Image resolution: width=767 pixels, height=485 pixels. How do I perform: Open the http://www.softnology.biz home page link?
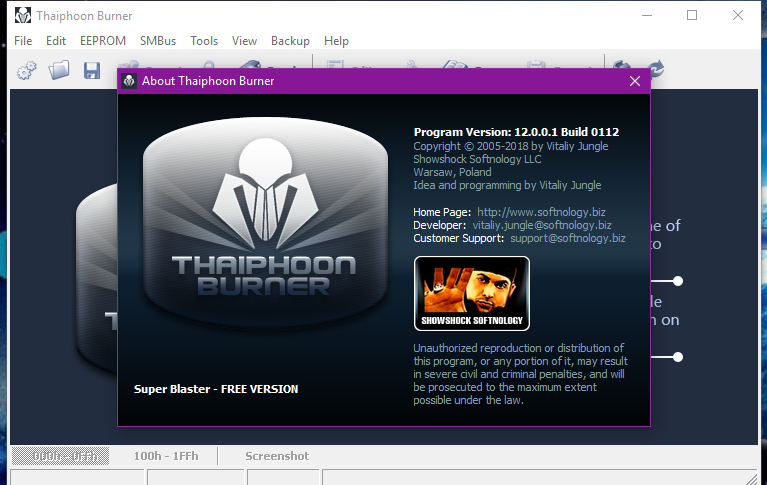pos(541,212)
